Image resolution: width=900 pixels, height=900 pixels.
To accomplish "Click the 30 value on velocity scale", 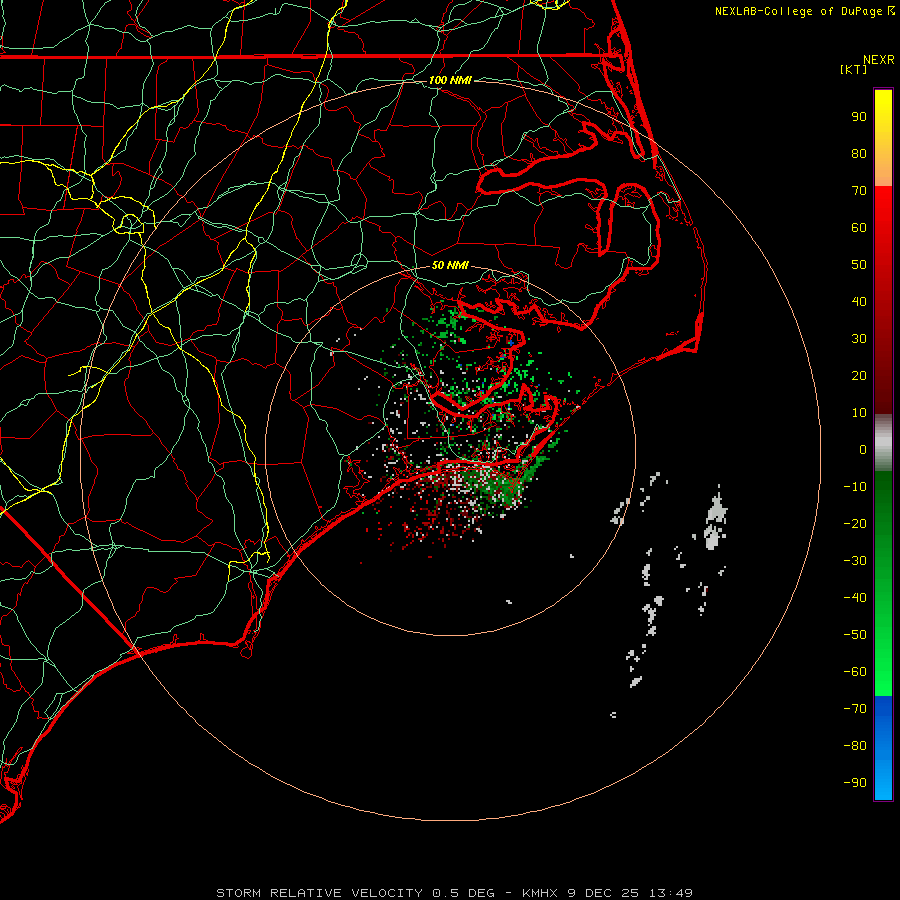I will (x=859, y=339).
